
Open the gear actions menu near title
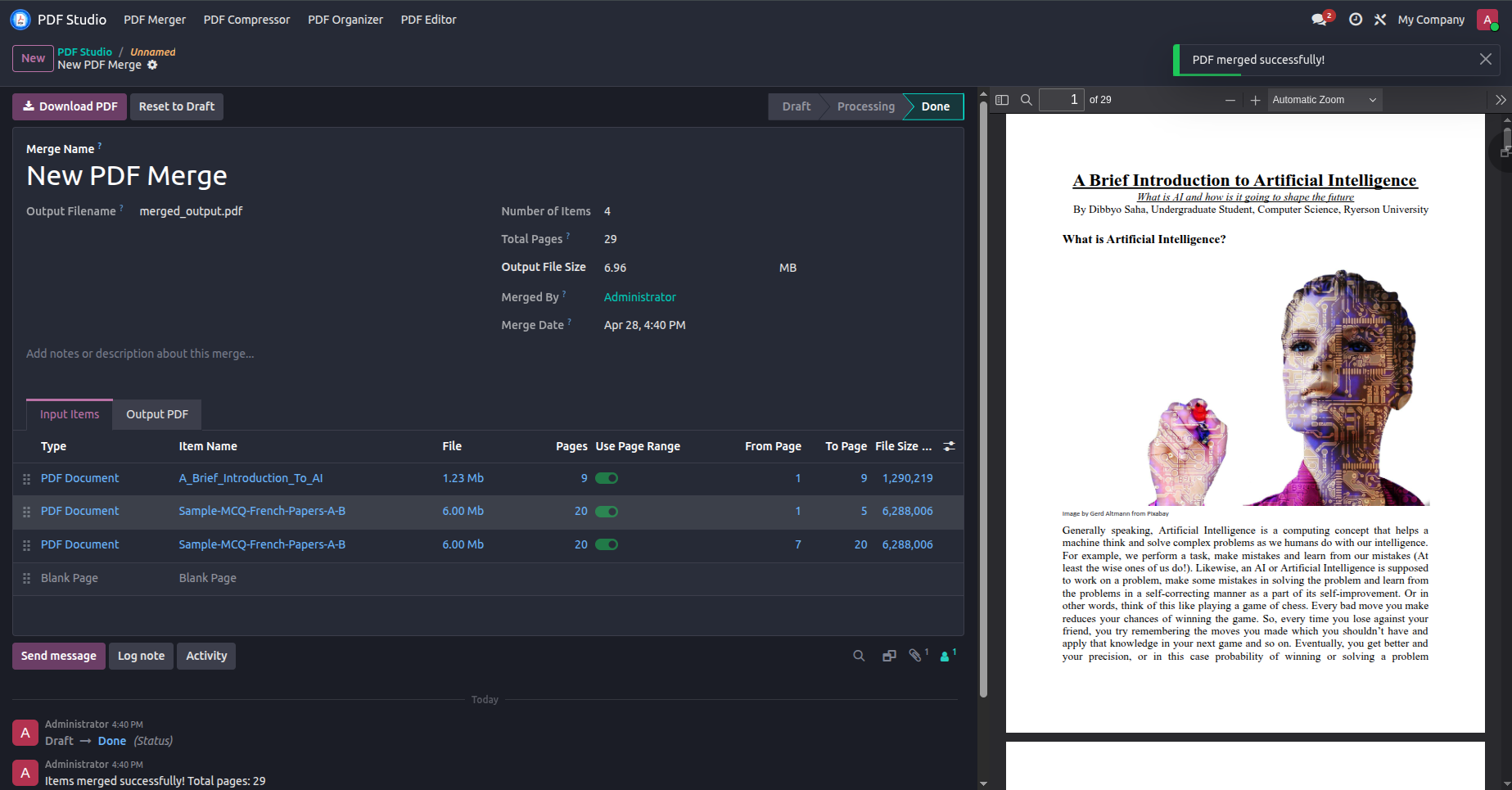click(152, 65)
